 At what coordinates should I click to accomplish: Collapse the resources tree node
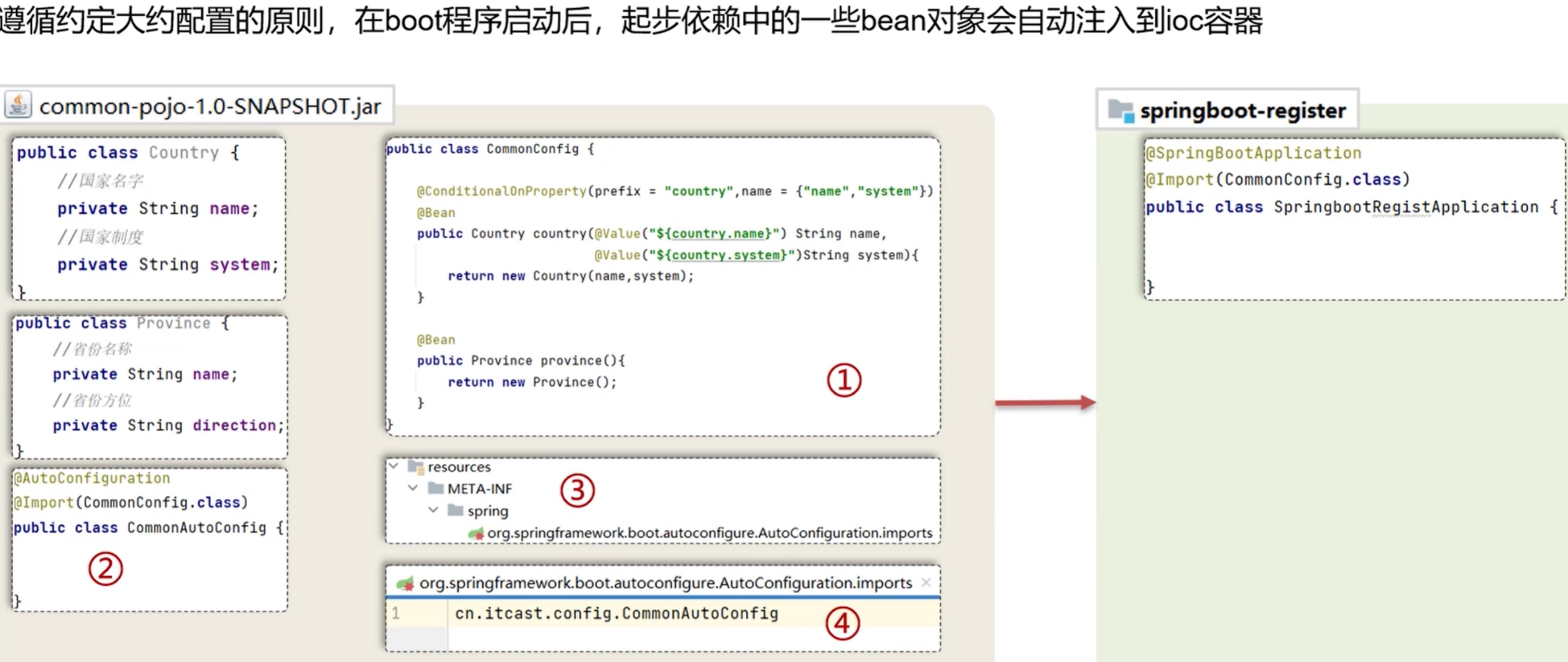[394, 466]
